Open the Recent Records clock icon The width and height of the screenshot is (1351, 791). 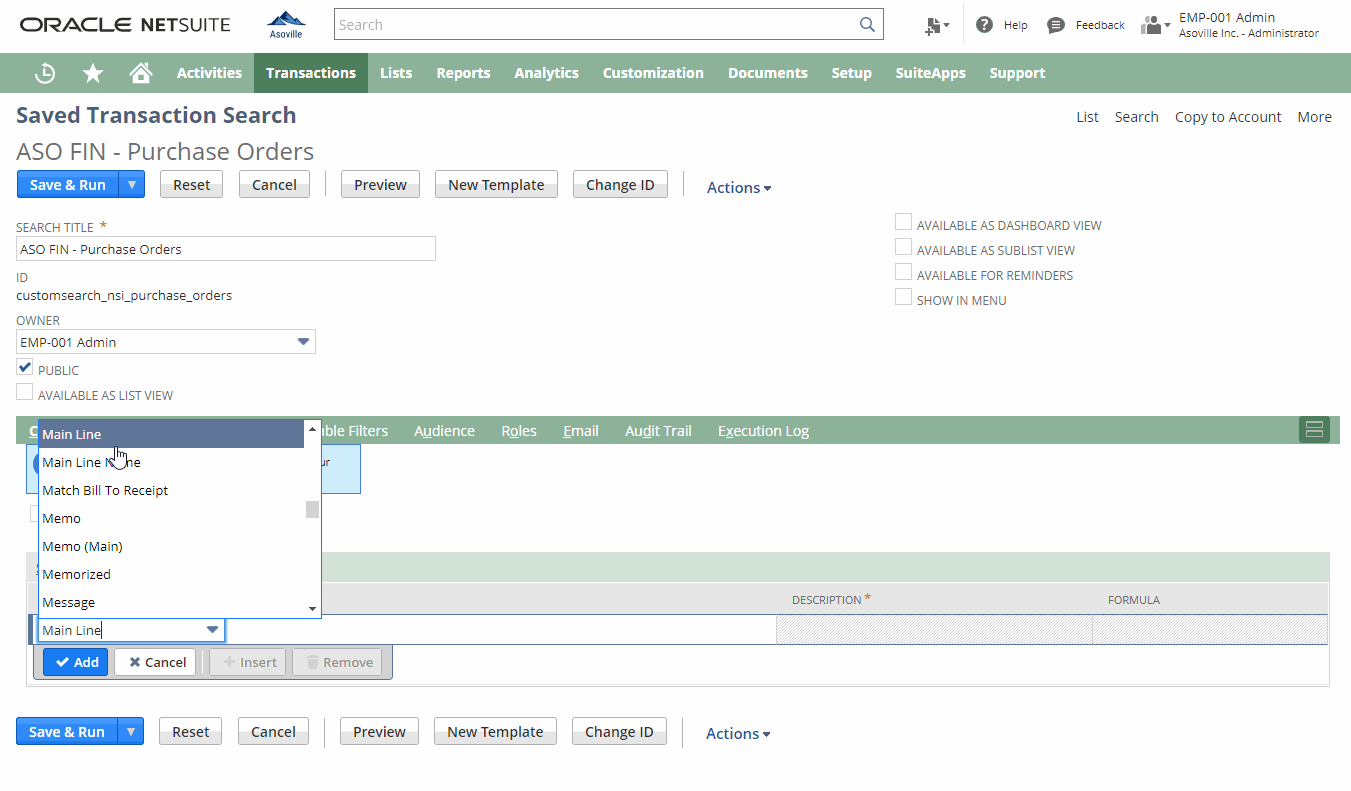(45, 73)
